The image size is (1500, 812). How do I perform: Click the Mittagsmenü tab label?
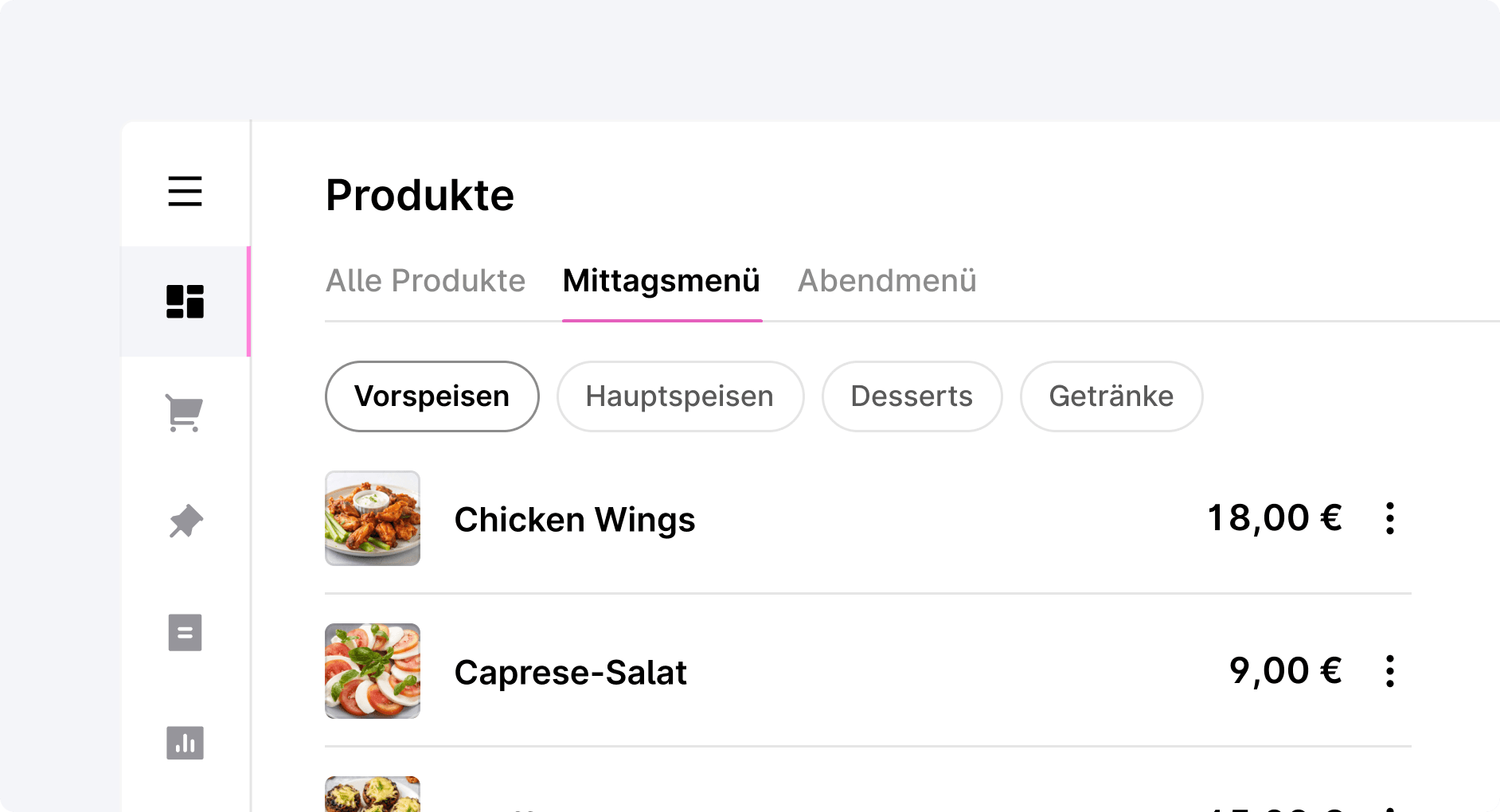[x=661, y=280]
